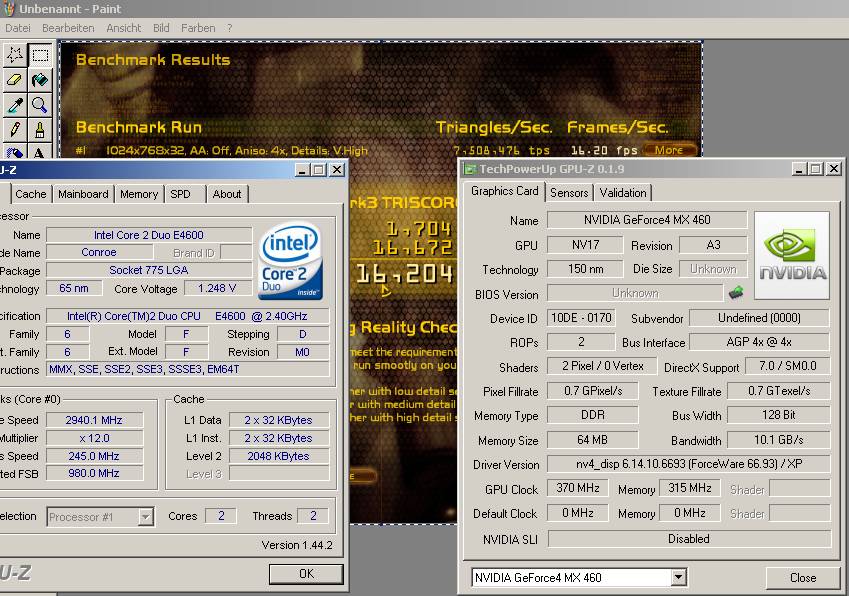Activate the Pick Color eyedropper tool
Screen dimensions: 849x596
click(15, 105)
